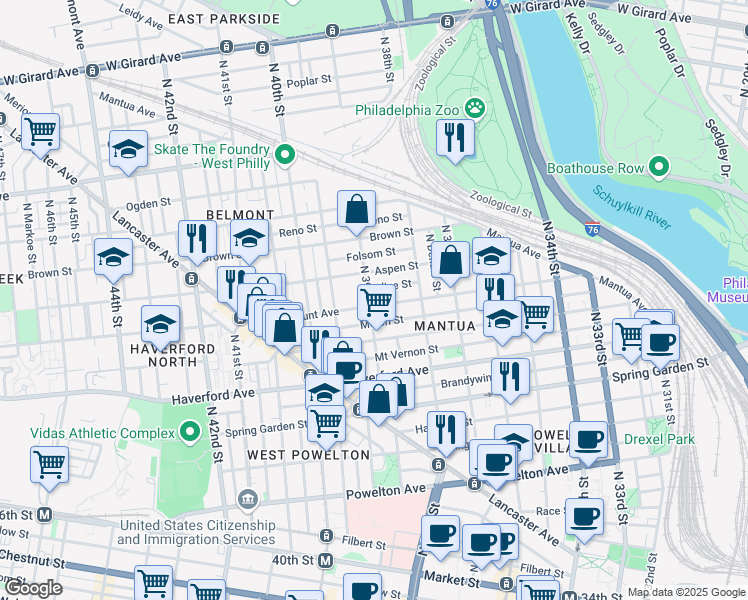Click the Folsom St street label
Image resolution: width=748 pixels, height=600 pixels.
click(371, 254)
